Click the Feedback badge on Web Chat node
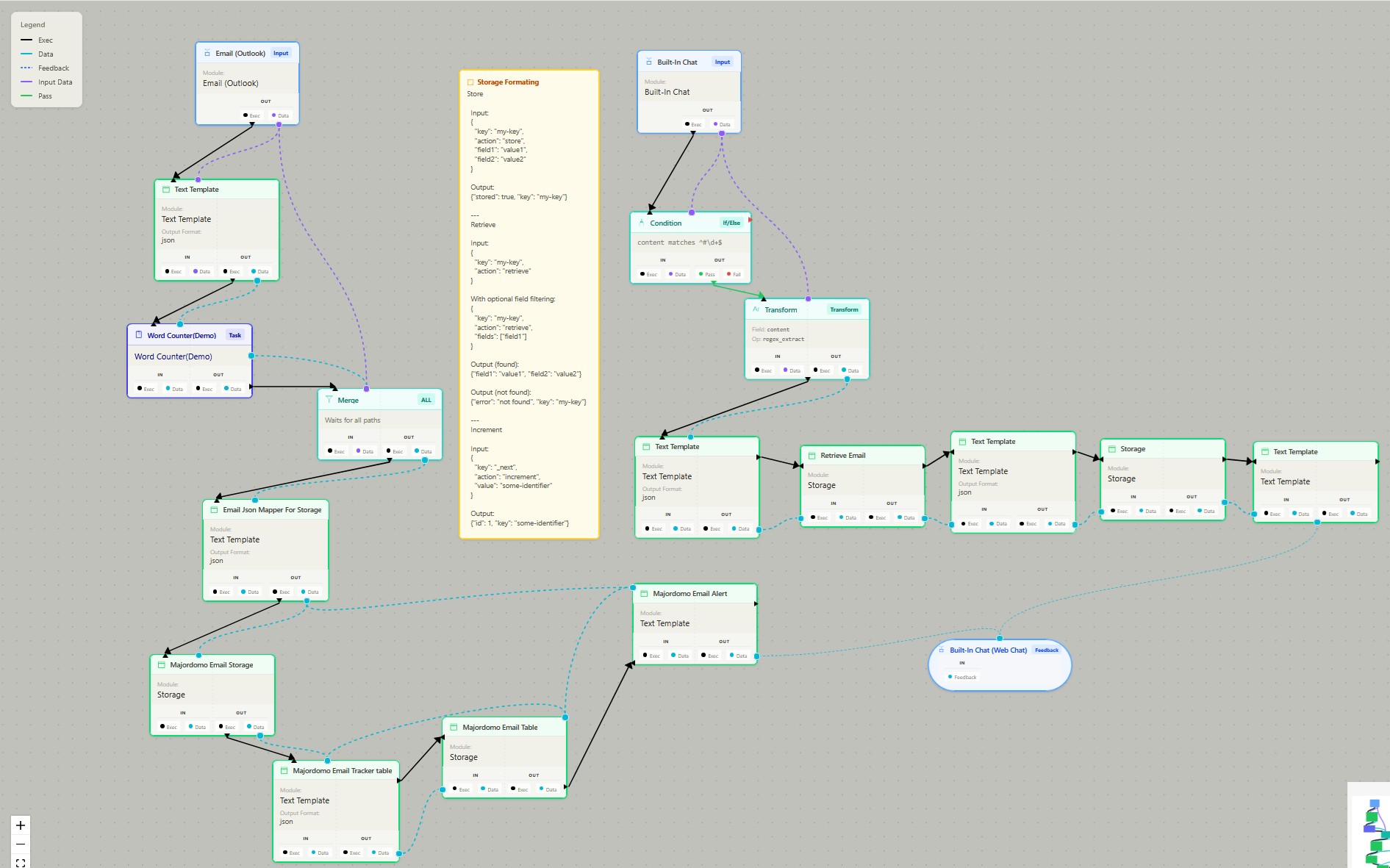The image size is (1390, 868). tap(1047, 650)
